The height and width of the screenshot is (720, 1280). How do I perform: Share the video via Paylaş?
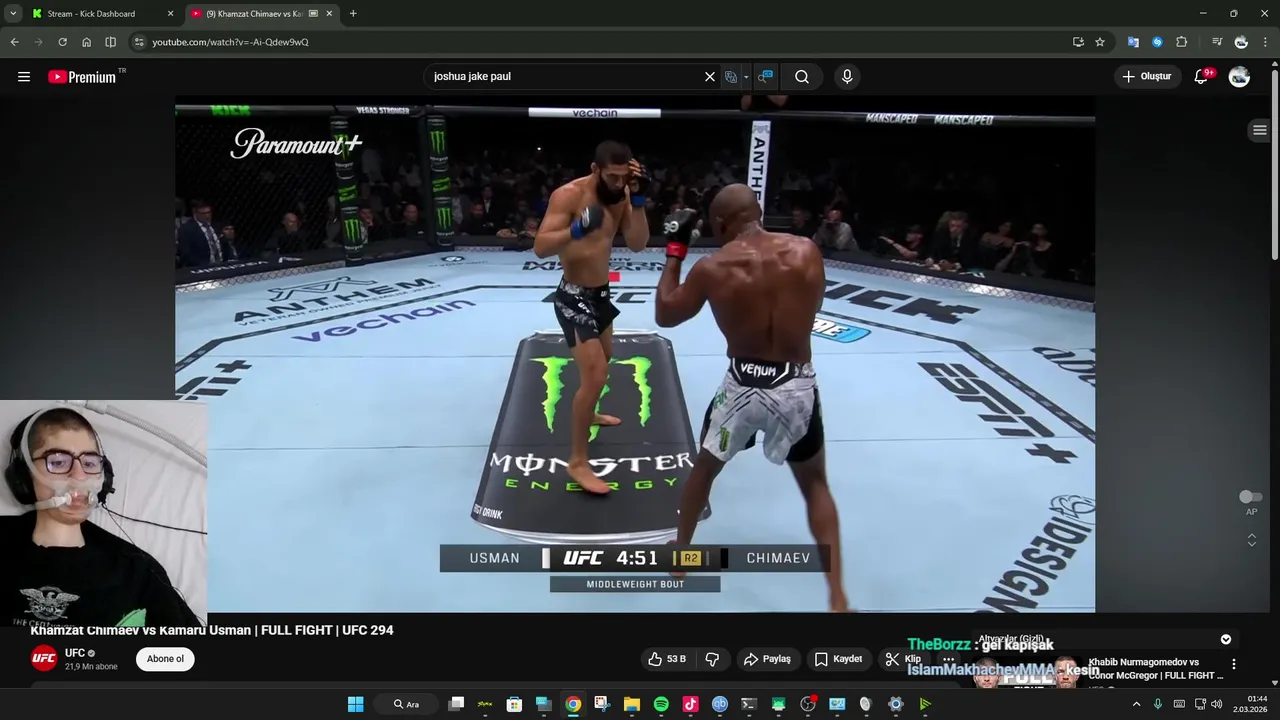[x=767, y=659]
